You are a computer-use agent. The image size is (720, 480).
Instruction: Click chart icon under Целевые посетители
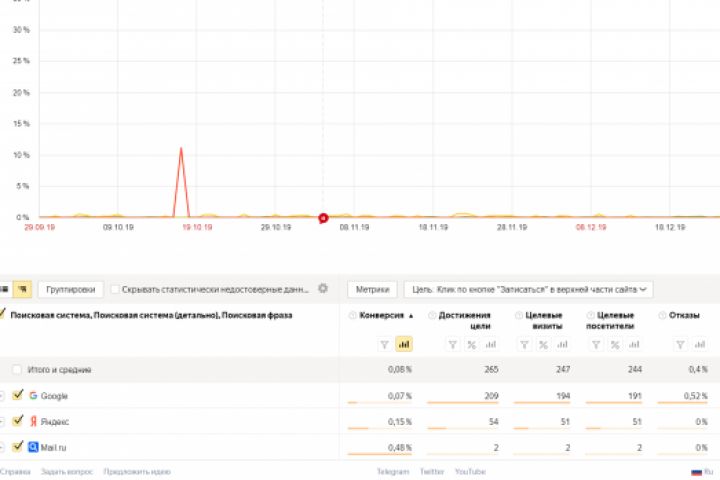point(635,344)
